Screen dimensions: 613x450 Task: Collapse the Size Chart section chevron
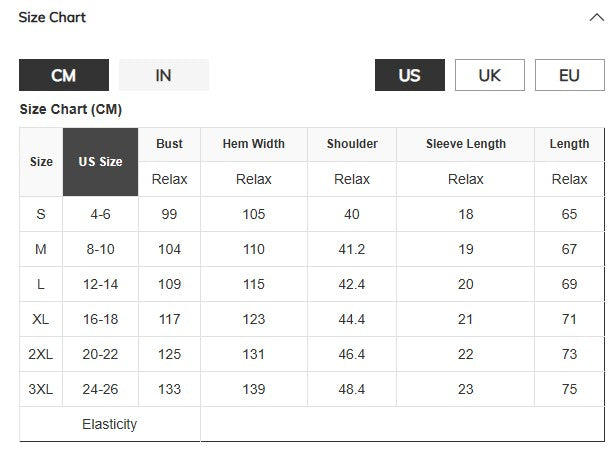597,18
